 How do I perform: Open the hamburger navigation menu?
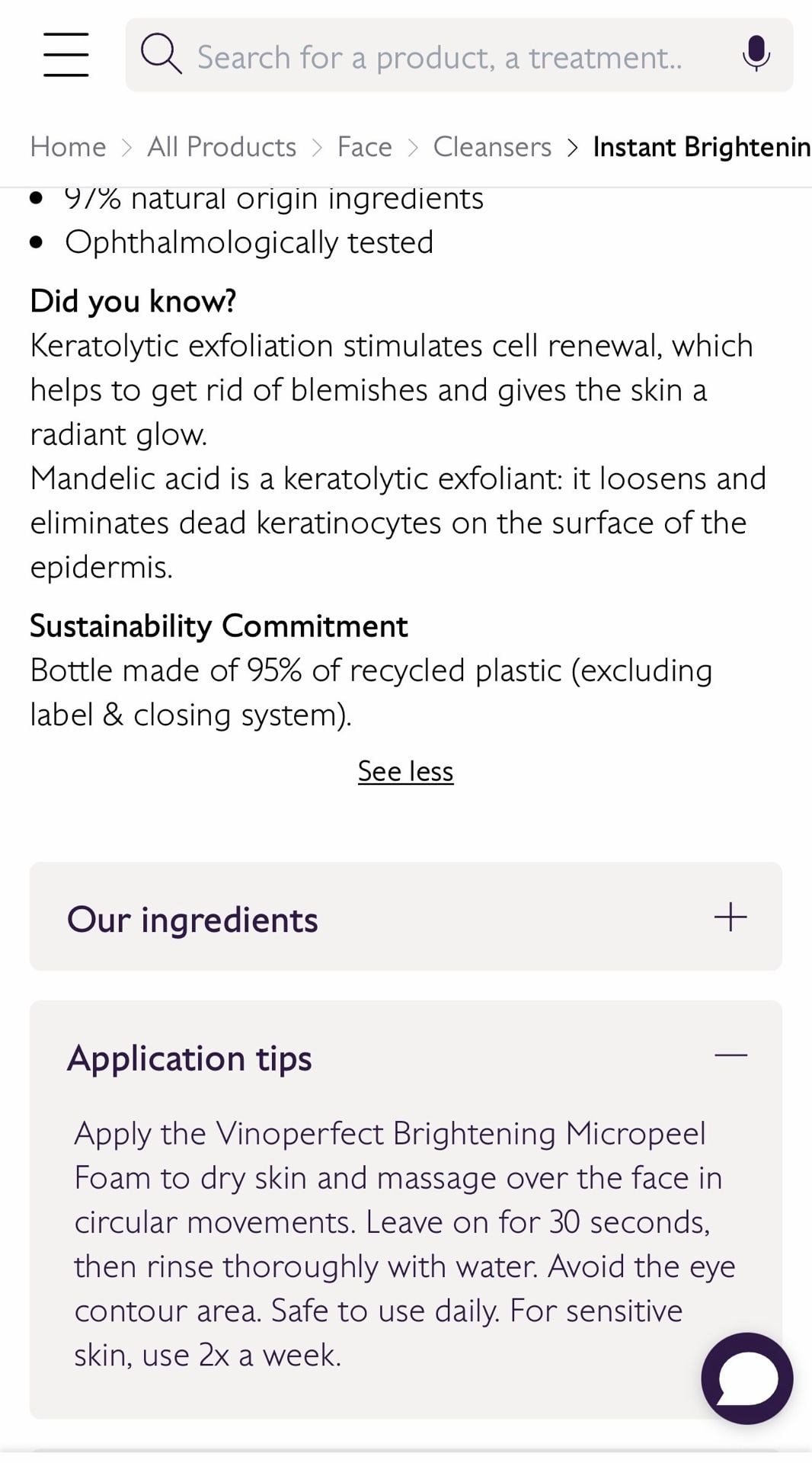[x=66, y=55]
